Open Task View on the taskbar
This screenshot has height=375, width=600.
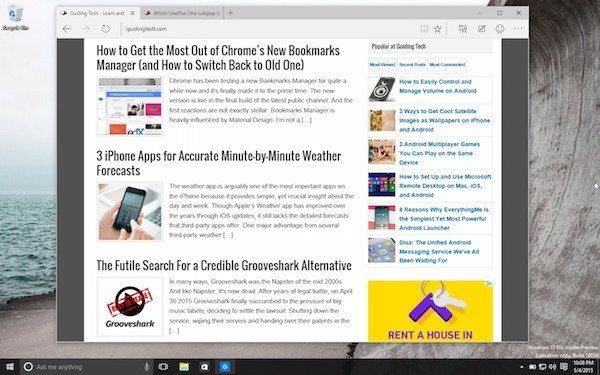(163, 367)
